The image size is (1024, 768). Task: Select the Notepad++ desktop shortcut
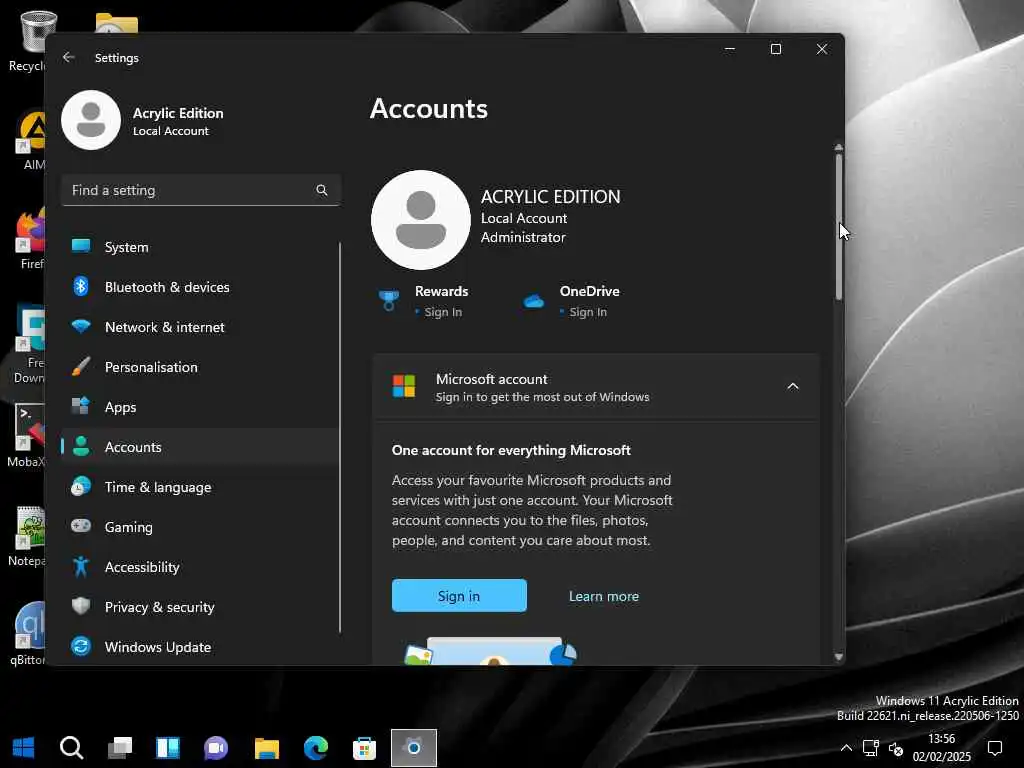click(x=27, y=536)
